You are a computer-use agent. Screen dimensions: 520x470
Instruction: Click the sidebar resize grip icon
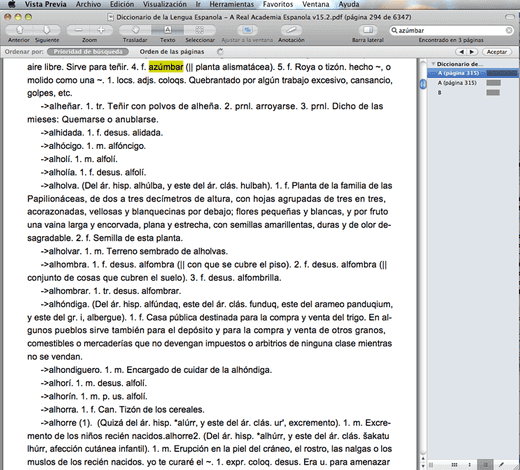click(431, 464)
